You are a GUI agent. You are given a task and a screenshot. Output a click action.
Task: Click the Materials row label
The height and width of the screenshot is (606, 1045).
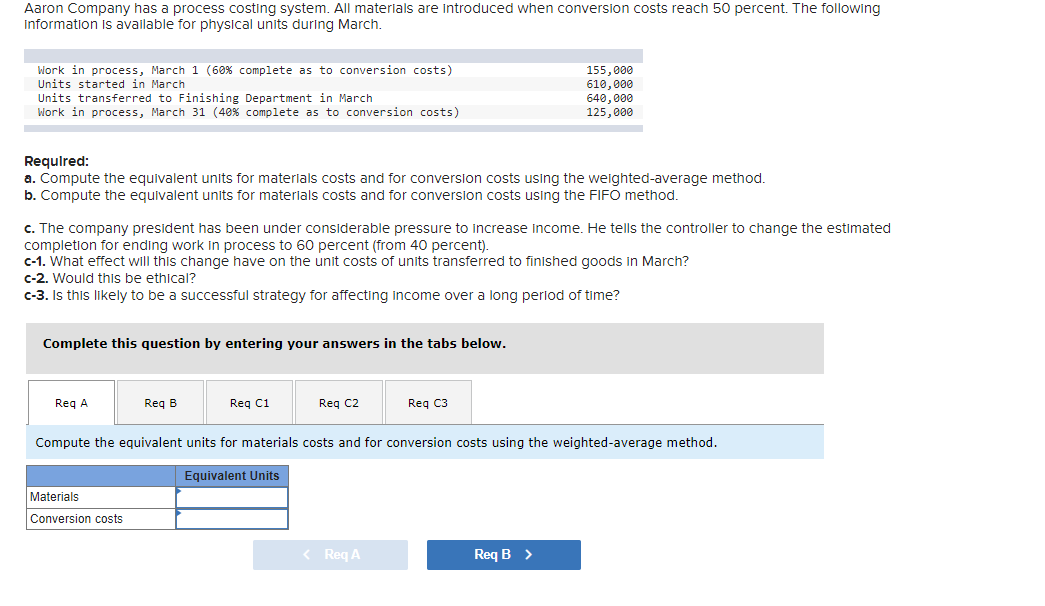click(x=54, y=496)
